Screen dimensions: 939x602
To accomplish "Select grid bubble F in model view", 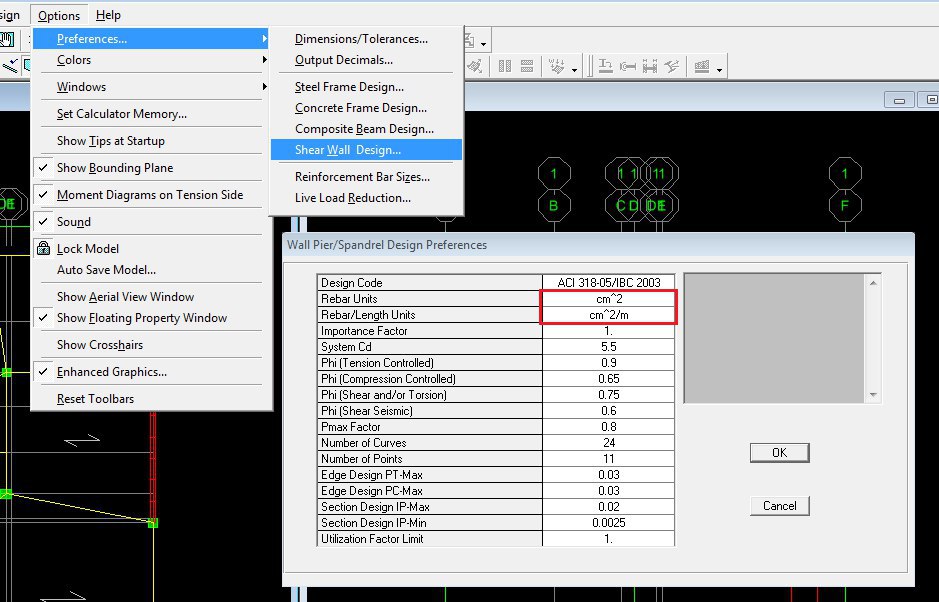I will point(845,205).
